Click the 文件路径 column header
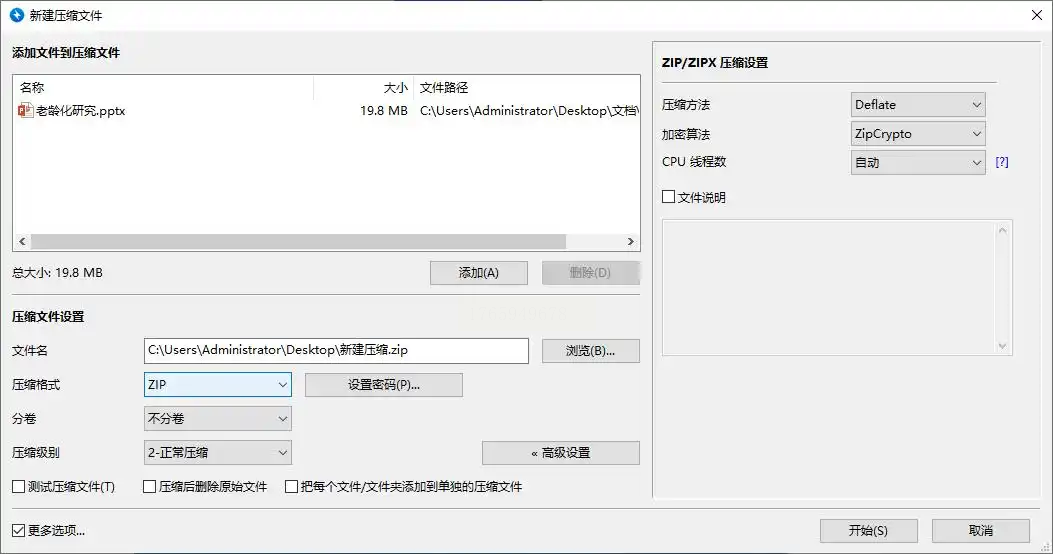Image resolution: width=1053 pixels, height=554 pixels. click(x=526, y=87)
